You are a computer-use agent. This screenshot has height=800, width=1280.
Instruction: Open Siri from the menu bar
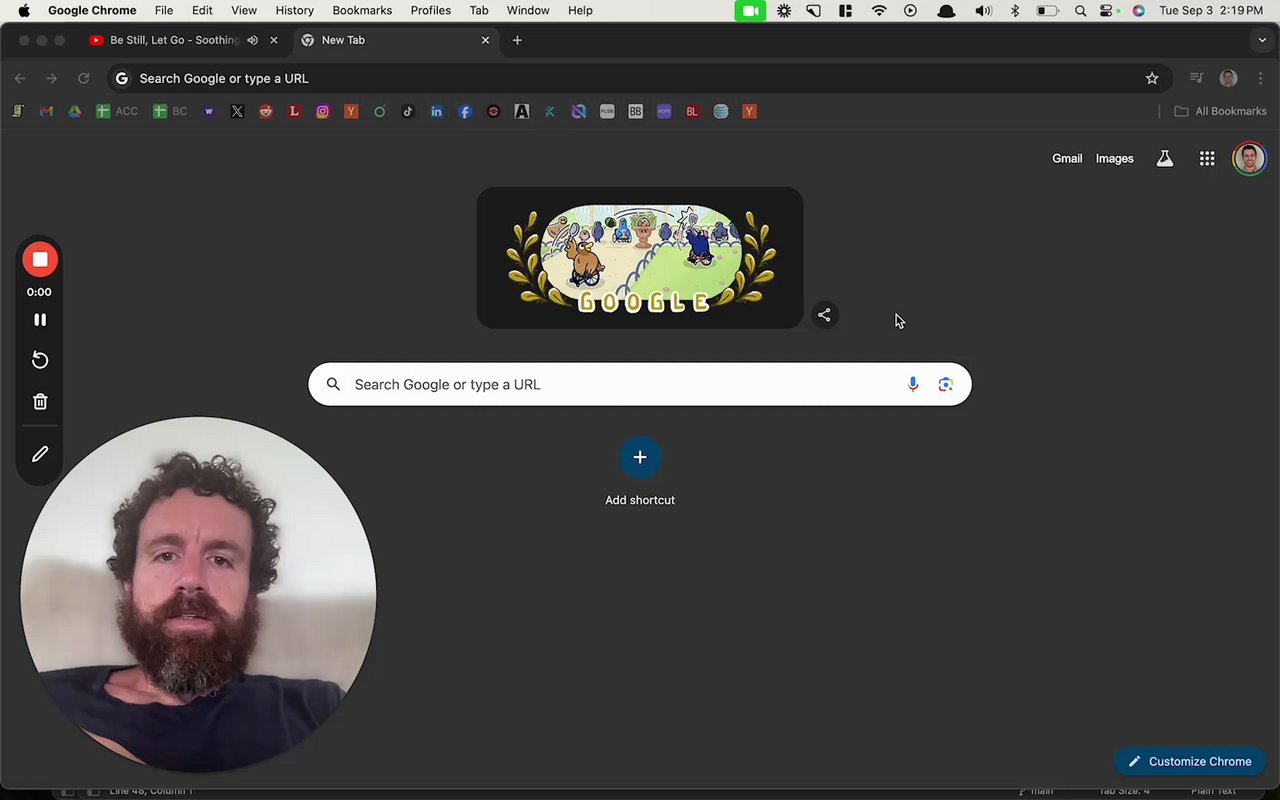1138,10
